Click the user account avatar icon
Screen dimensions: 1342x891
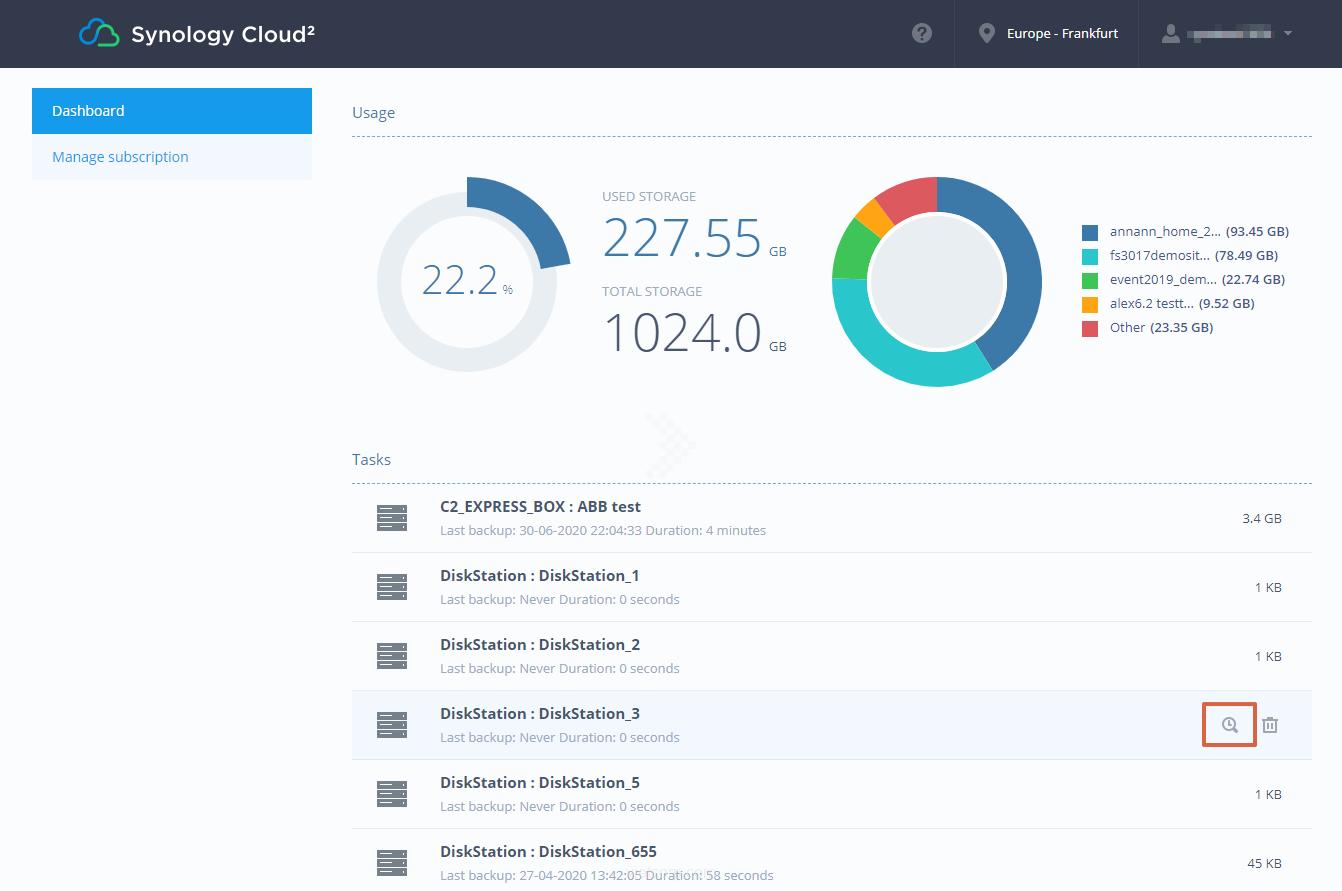click(1170, 34)
